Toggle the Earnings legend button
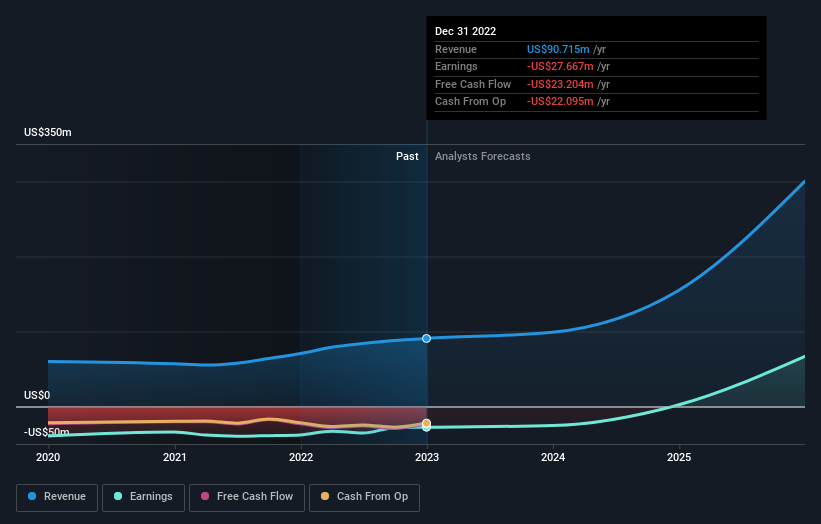Screen dimensions: 821x524 tap(143, 497)
